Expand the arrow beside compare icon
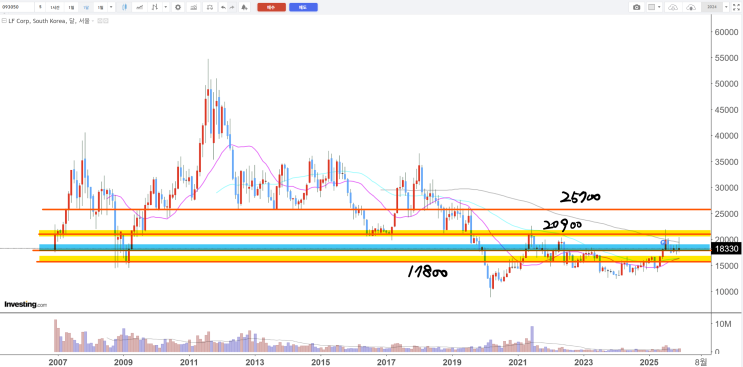743x367 pixels. 165,7
